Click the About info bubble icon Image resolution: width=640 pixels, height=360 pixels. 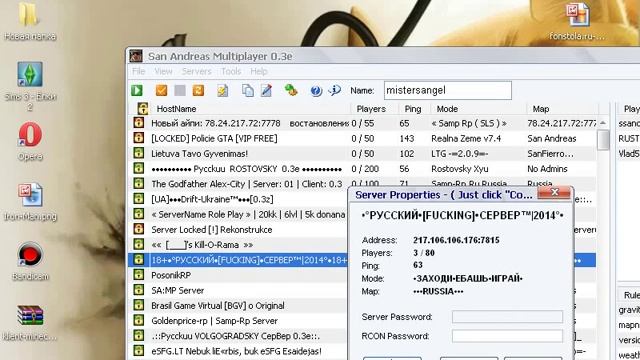point(334,90)
